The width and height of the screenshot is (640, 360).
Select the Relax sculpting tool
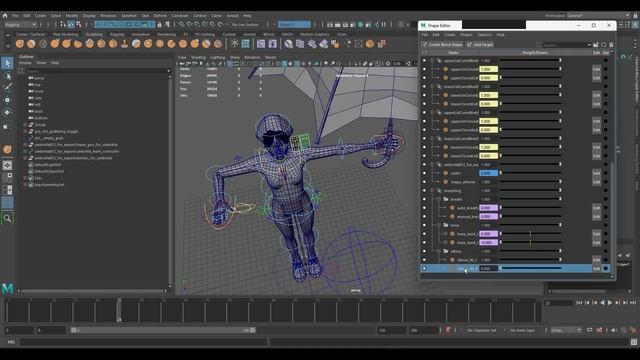[x=43, y=44]
